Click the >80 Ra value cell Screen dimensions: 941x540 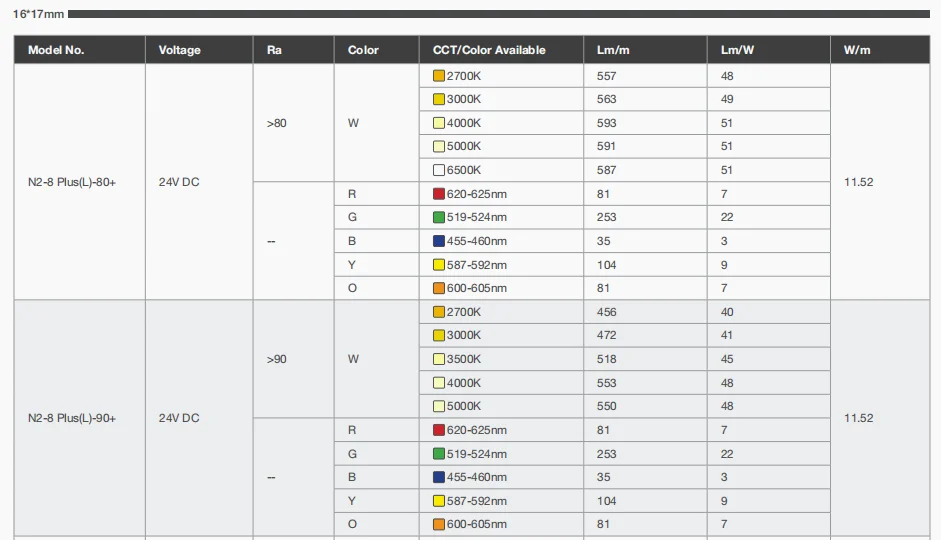point(277,123)
